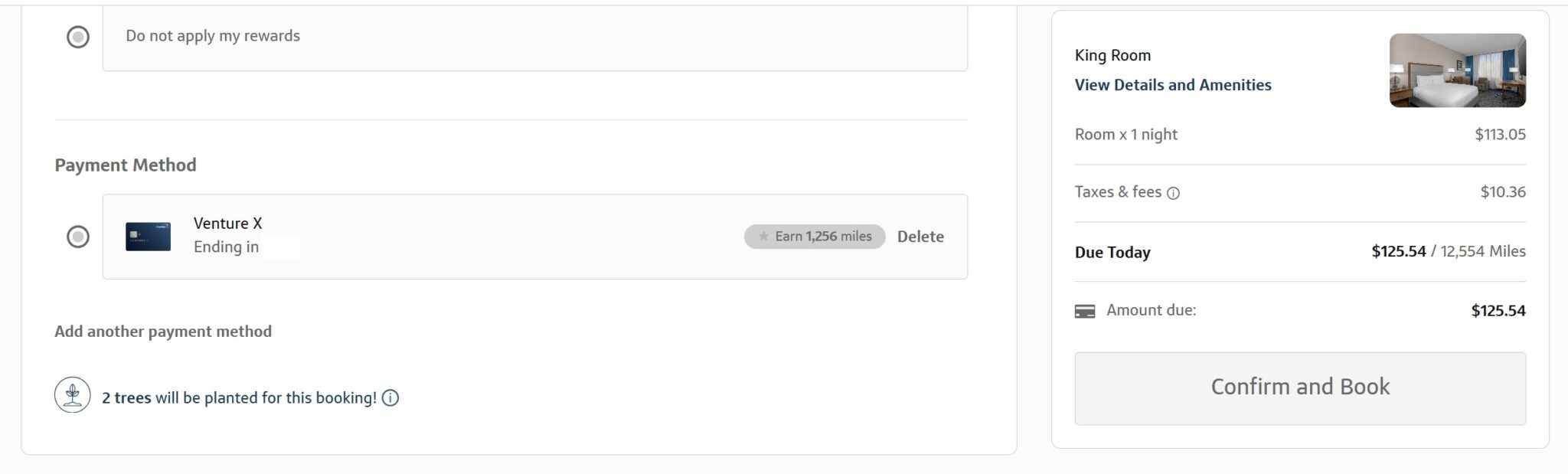The height and width of the screenshot is (474, 1568).
Task: Click the "2 trees" bold text
Action: 126,398
